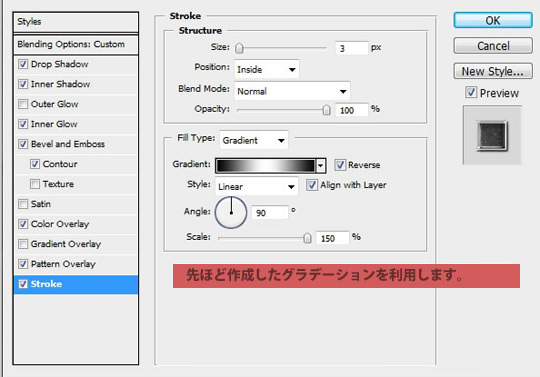Toggle the Bevel and Emboss checkbox
The width and height of the screenshot is (540, 377).
tap(23, 144)
